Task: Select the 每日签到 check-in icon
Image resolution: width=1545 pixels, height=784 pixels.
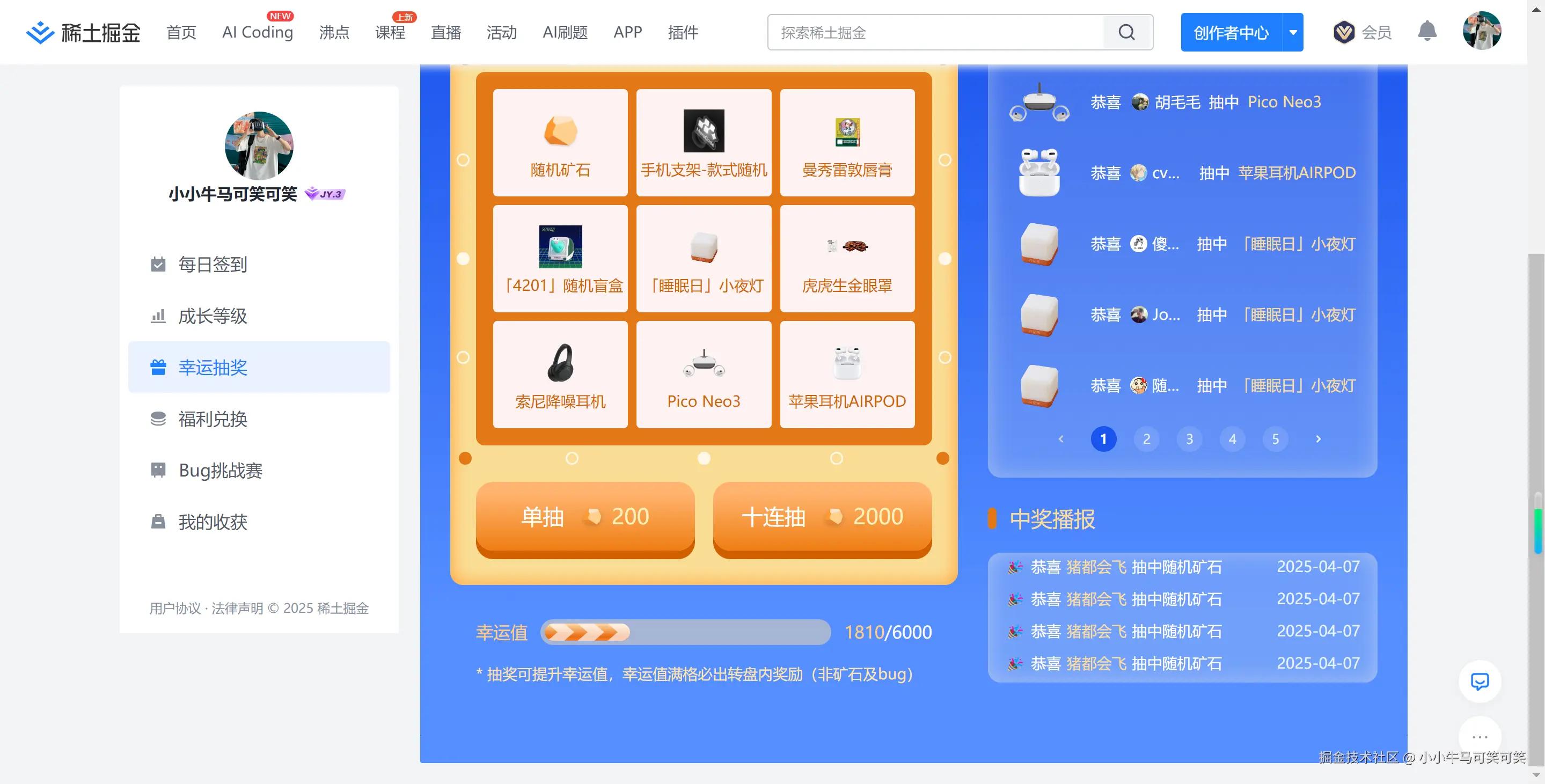Action: click(157, 264)
